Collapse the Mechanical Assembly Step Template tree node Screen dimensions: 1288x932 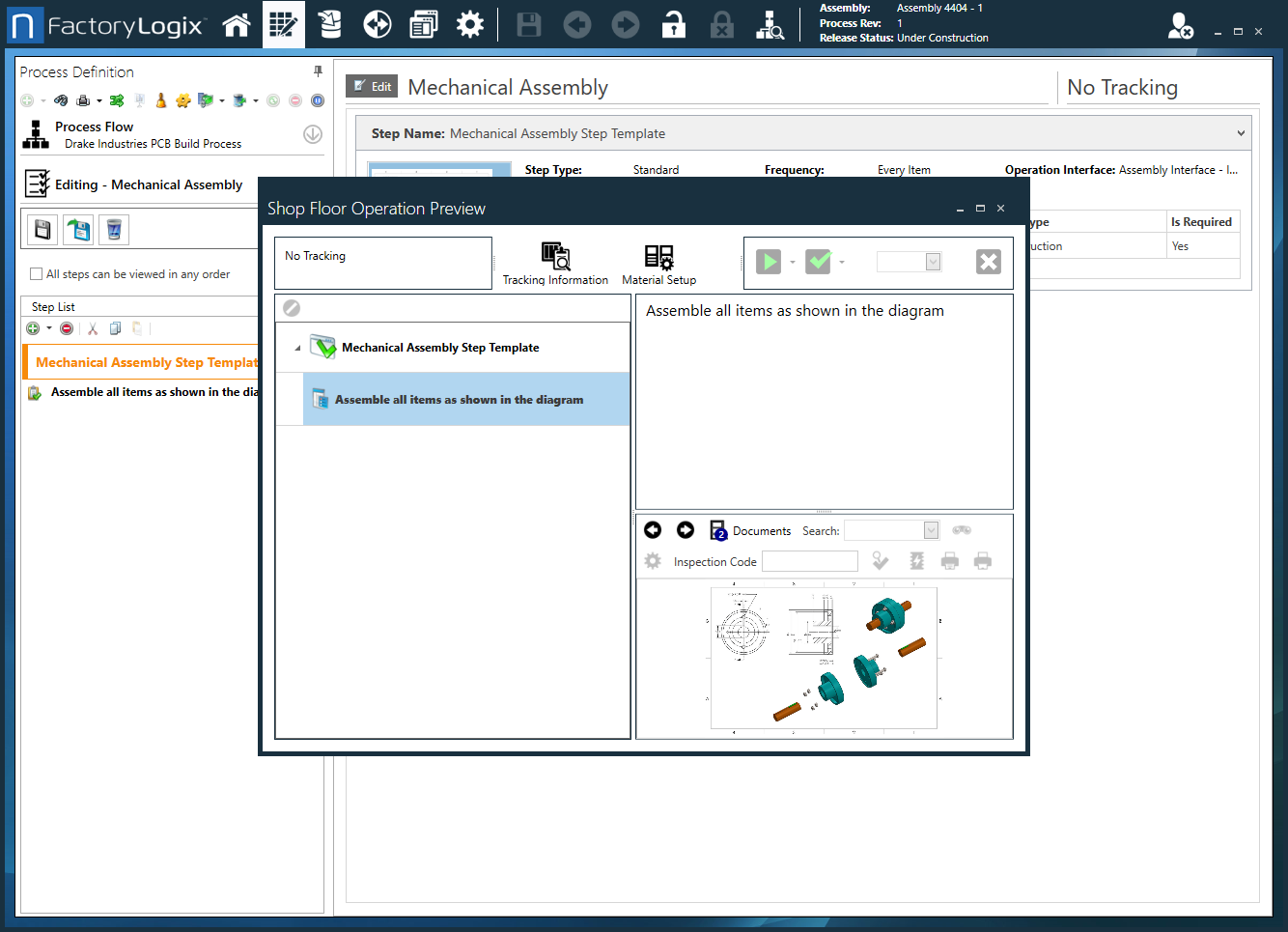(297, 348)
